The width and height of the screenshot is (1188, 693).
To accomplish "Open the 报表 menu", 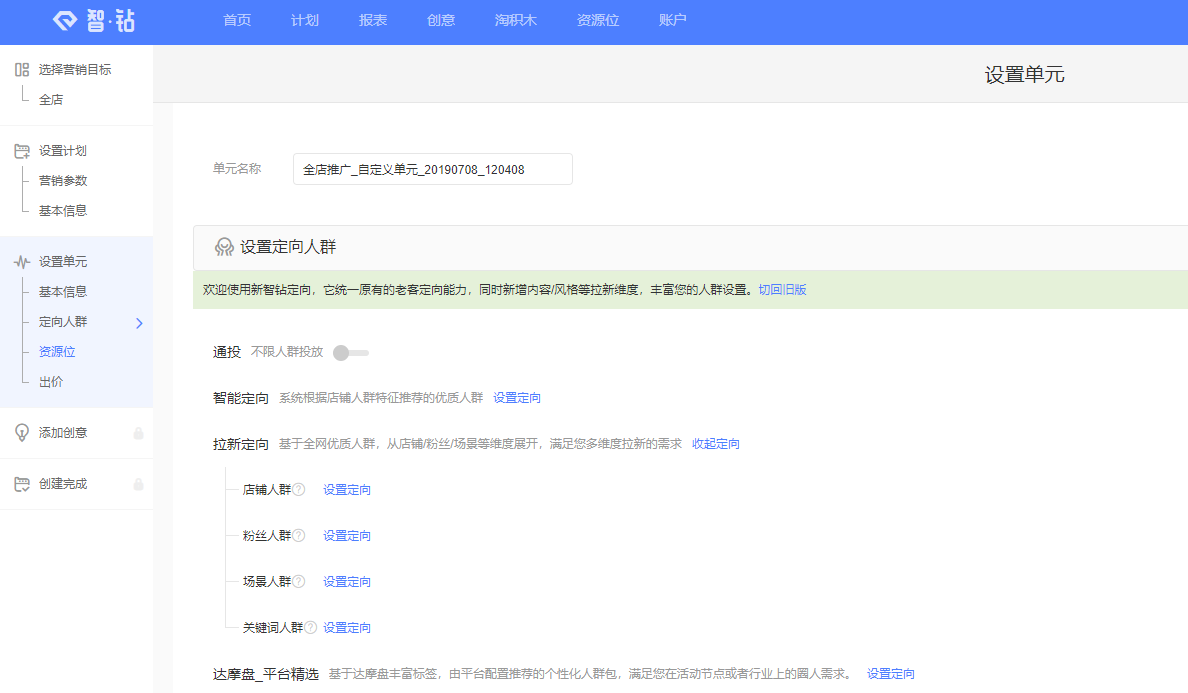I will click(x=373, y=20).
